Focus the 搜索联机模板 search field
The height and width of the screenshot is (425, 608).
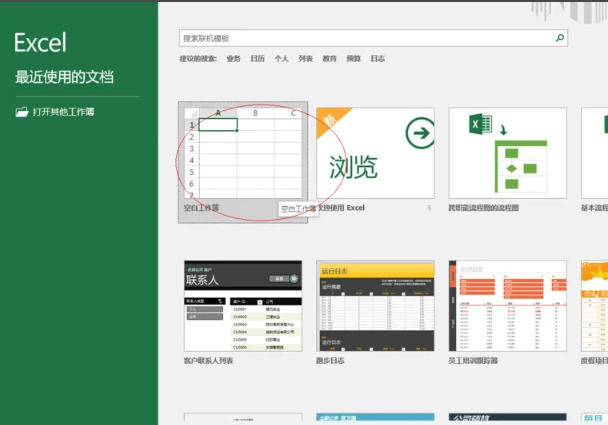pyautogui.click(x=373, y=38)
